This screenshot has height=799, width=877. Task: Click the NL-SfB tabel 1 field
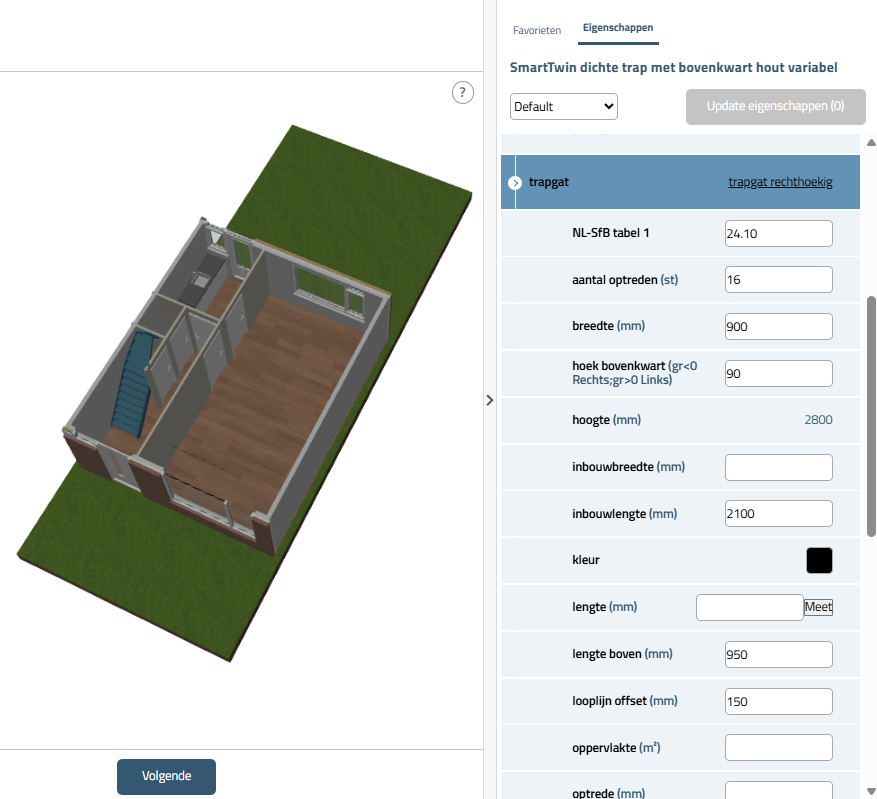[778, 233]
